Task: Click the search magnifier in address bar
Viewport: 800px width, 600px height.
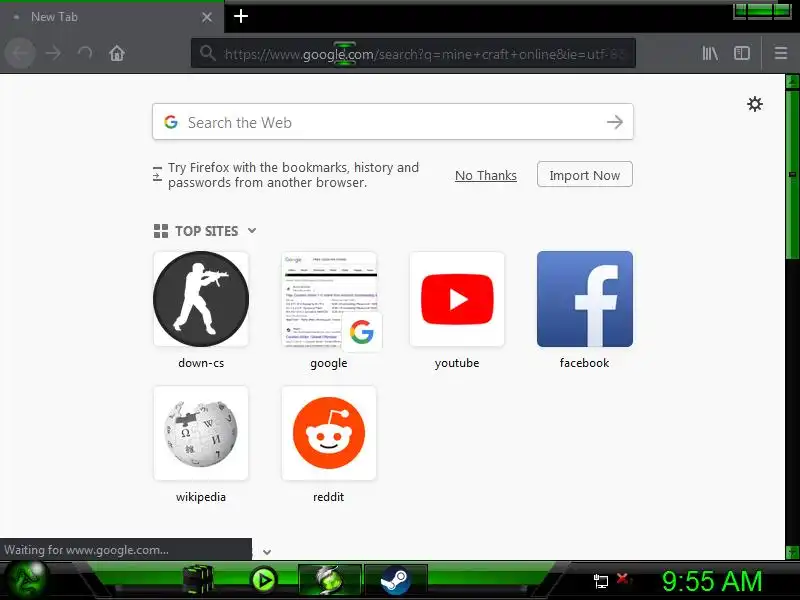Action: point(207,53)
